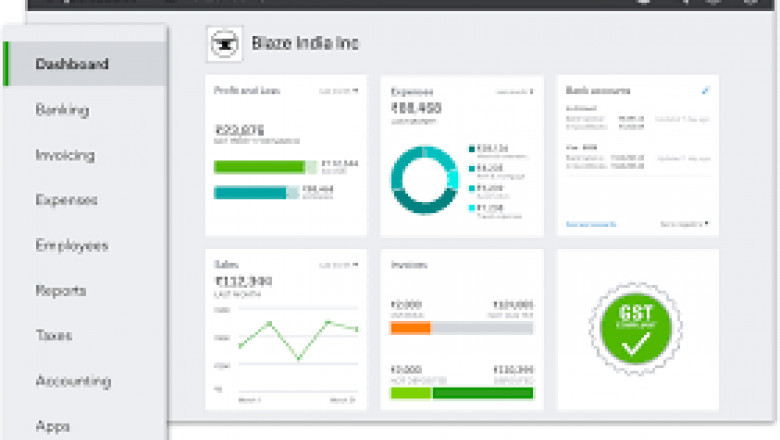Open the Profit and Loss period dropdown
The width and height of the screenshot is (780, 440).
click(x=338, y=91)
